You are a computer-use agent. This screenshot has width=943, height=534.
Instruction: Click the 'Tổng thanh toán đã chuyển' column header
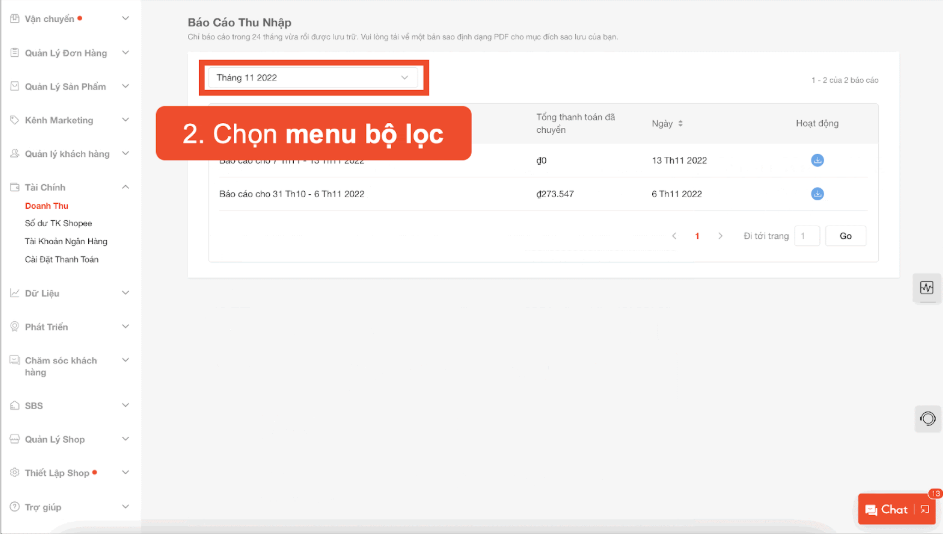(x=576, y=123)
